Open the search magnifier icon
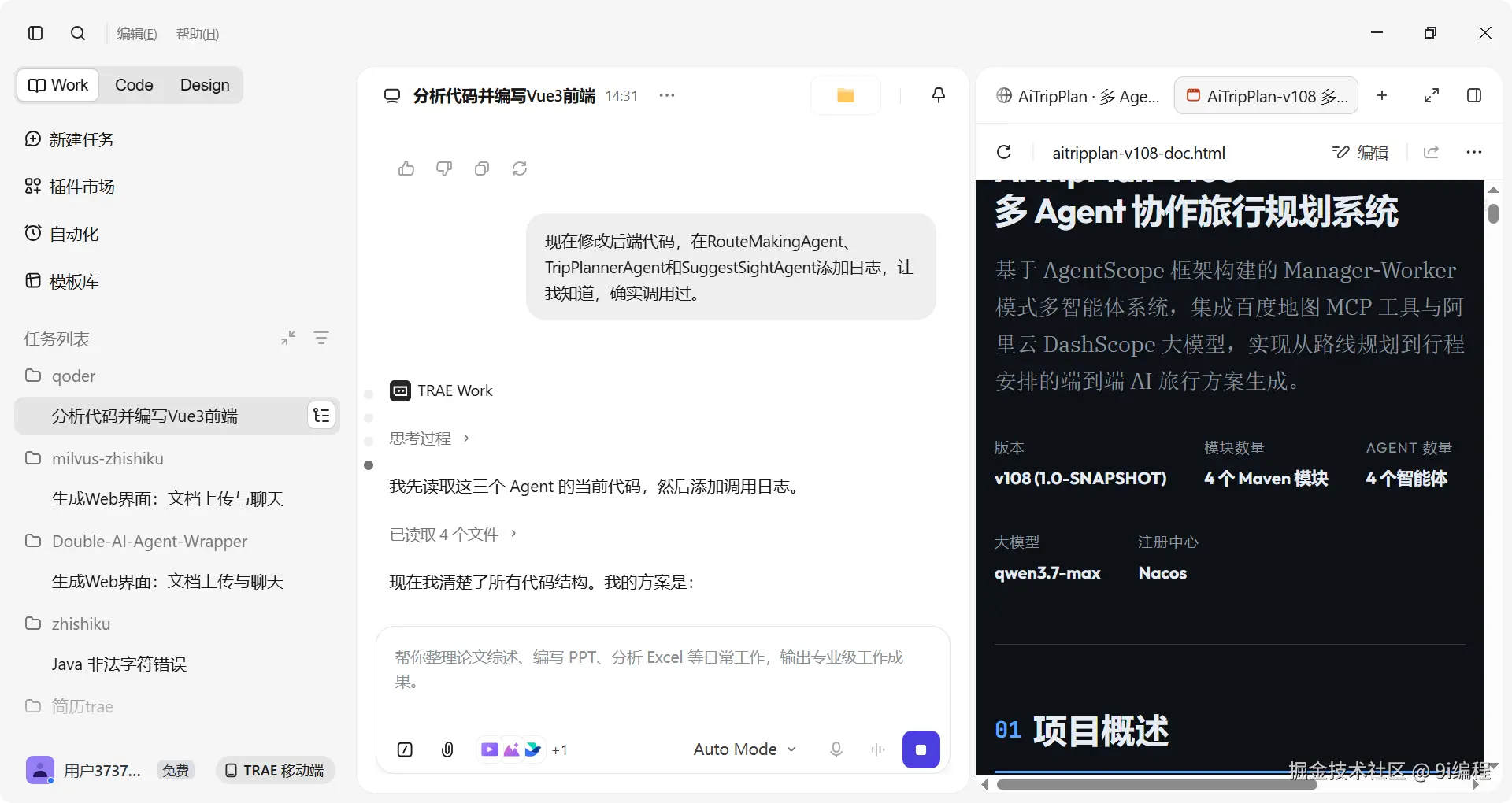 tap(78, 33)
